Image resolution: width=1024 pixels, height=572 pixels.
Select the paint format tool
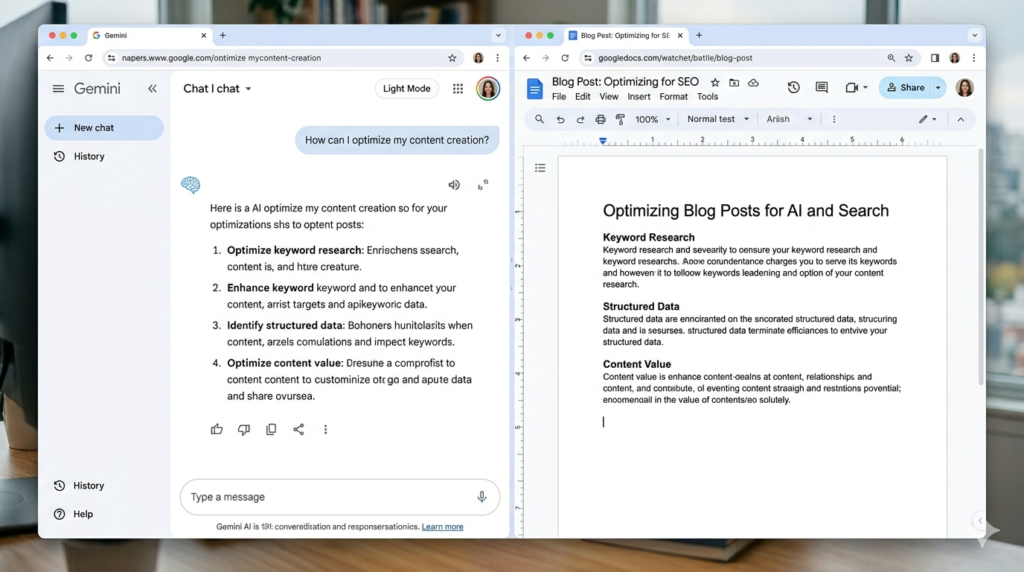pos(620,119)
